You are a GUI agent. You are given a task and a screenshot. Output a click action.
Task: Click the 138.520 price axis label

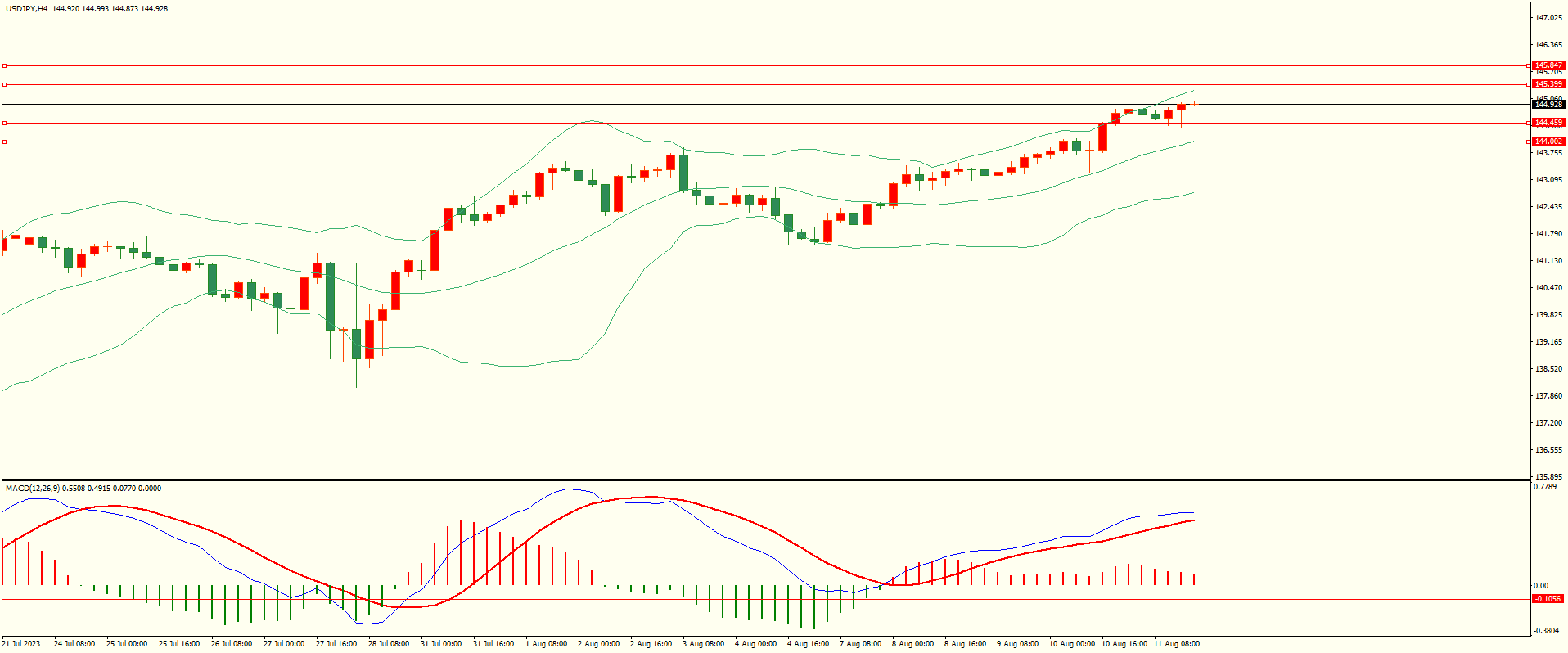click(x=1549, y=369)
